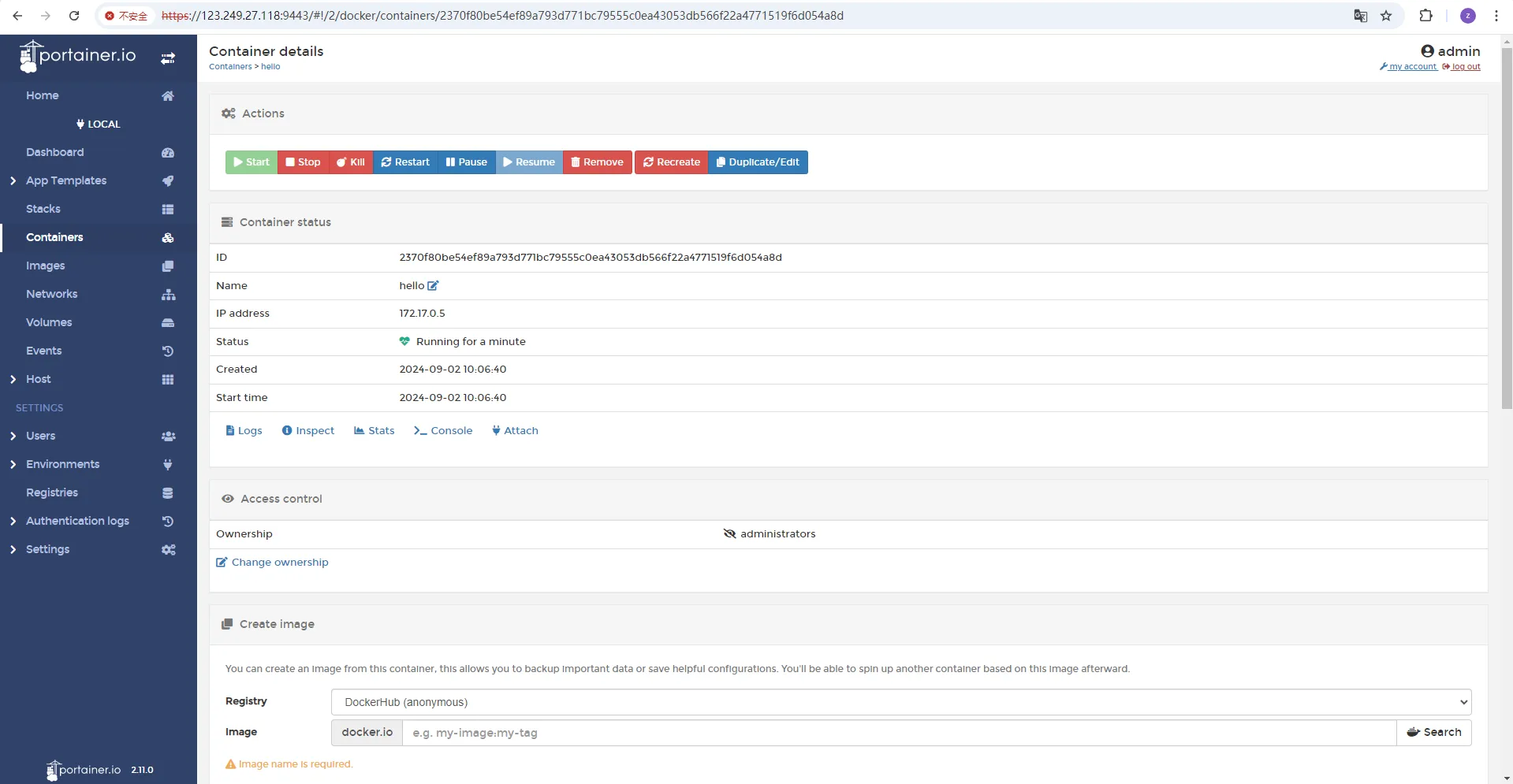Reload the page with the refresh icon
Screen dimensions: 1513x784
point(74,16)
